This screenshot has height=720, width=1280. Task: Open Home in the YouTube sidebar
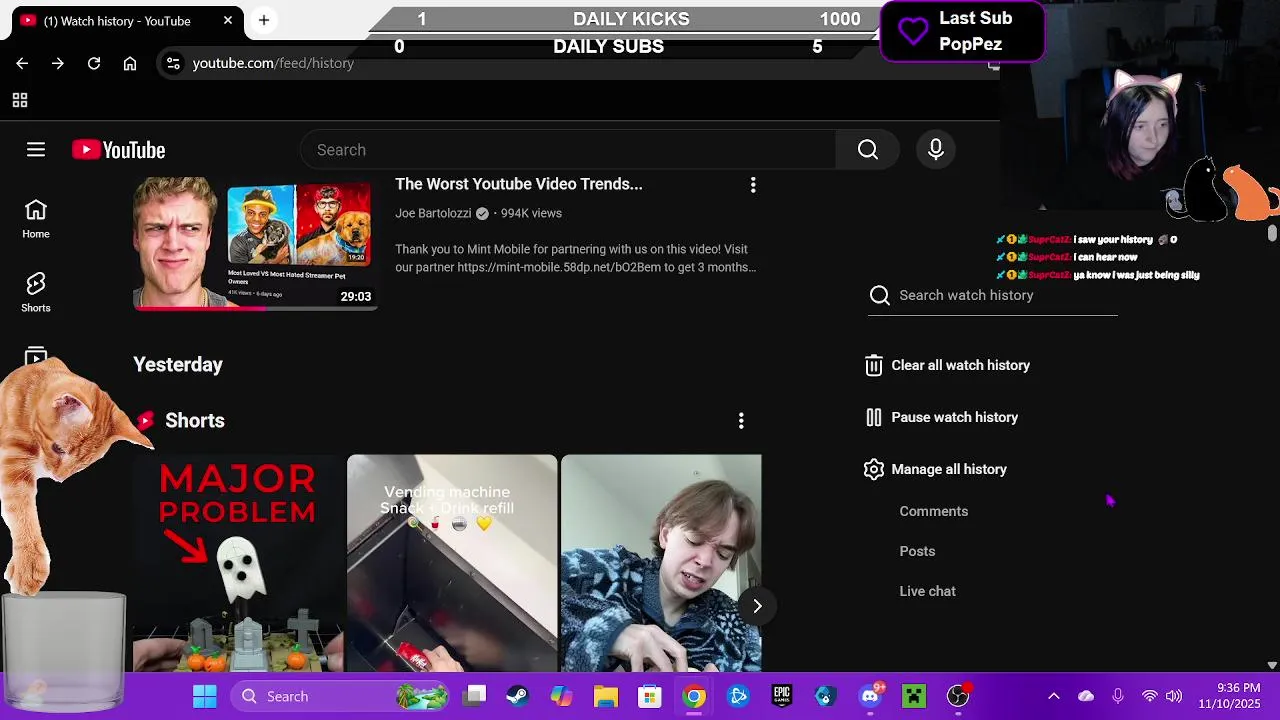[36, 219]
